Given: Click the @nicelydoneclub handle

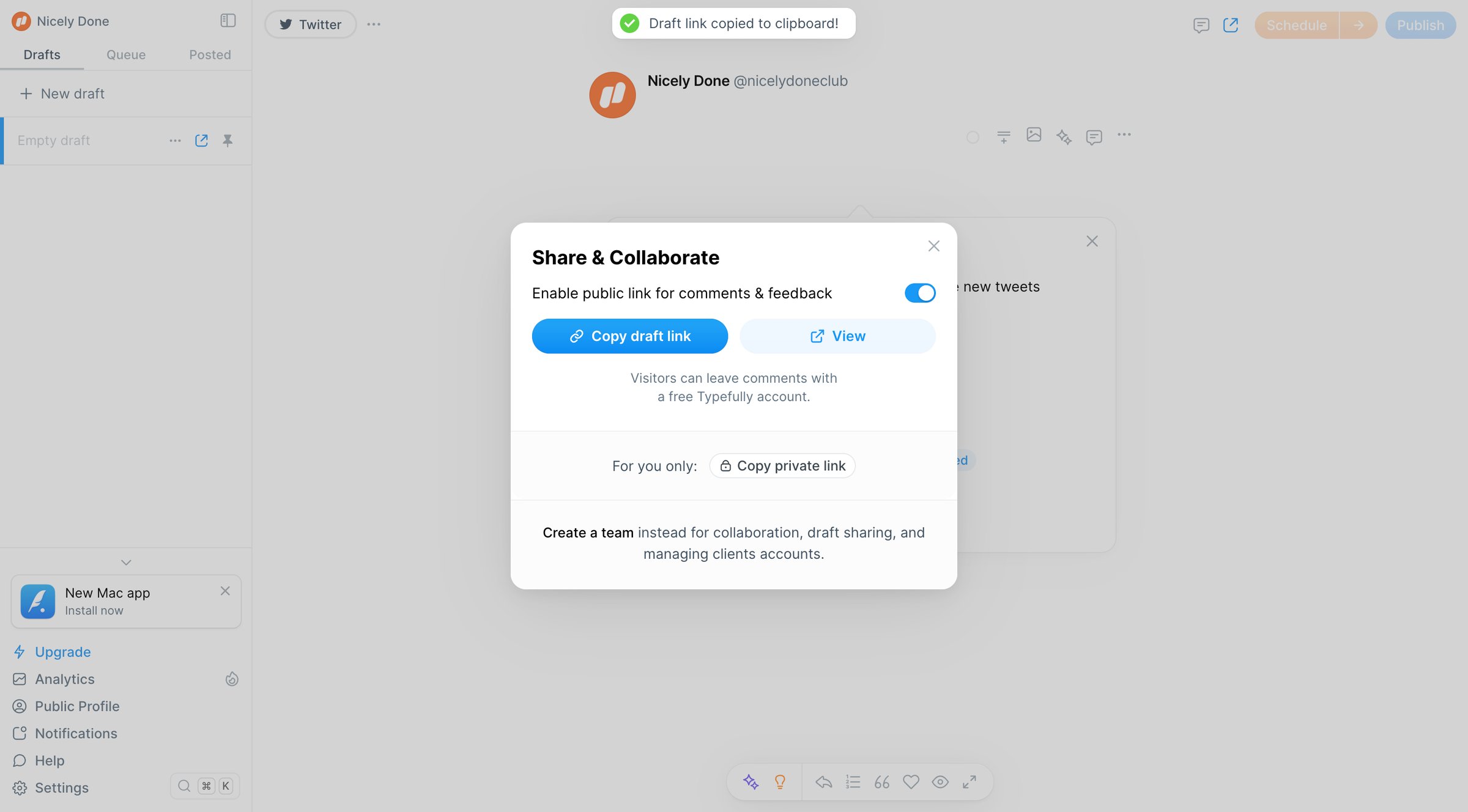Looking at the screenshot, I should tap(790, 81).
